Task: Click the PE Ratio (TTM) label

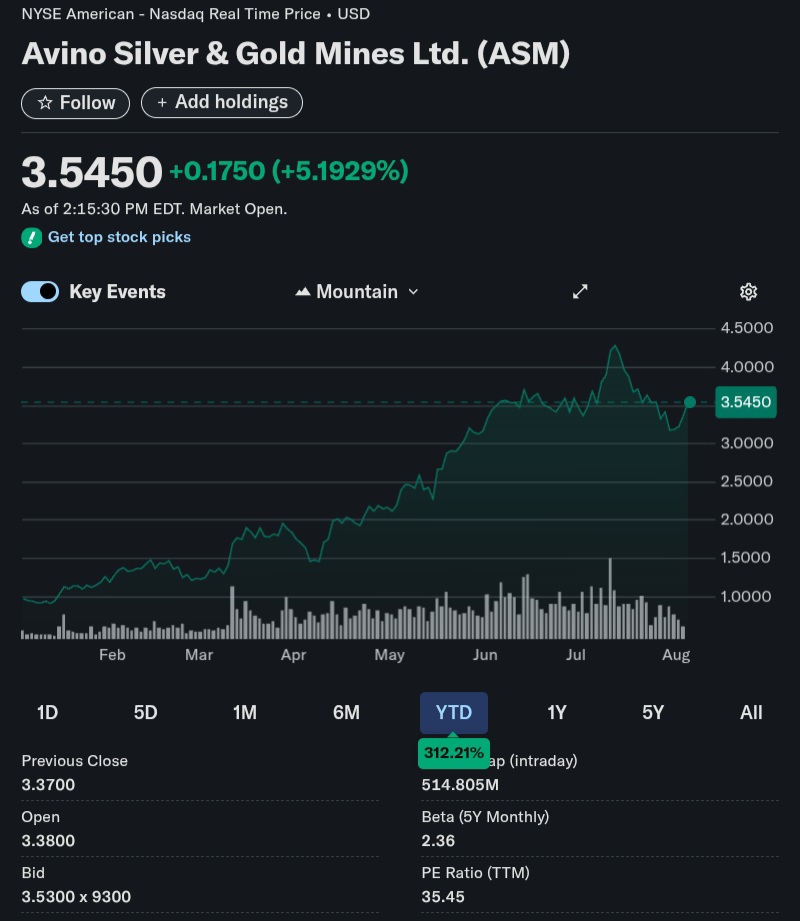Action: click(x=475, y=873)
